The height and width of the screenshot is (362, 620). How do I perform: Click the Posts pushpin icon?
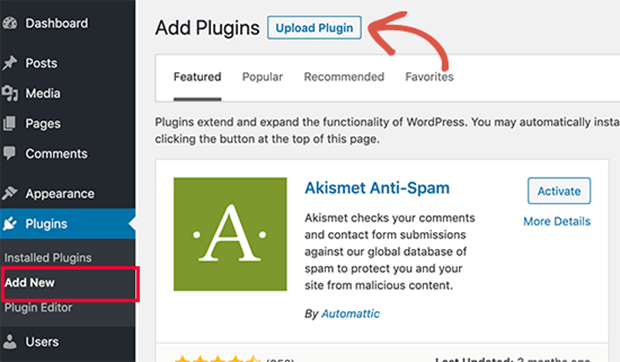pos(9,63)
